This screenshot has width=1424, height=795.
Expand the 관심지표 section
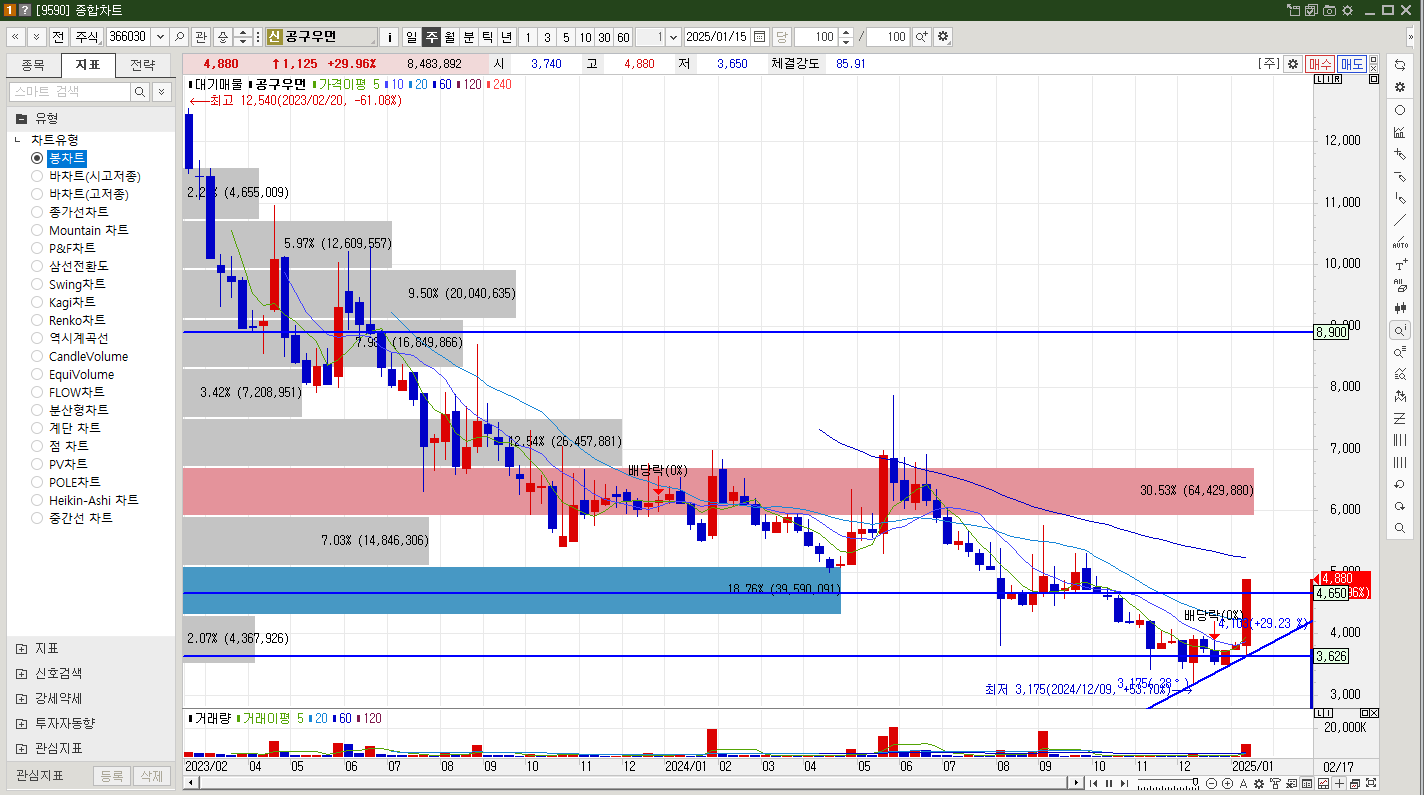point(21,748)
